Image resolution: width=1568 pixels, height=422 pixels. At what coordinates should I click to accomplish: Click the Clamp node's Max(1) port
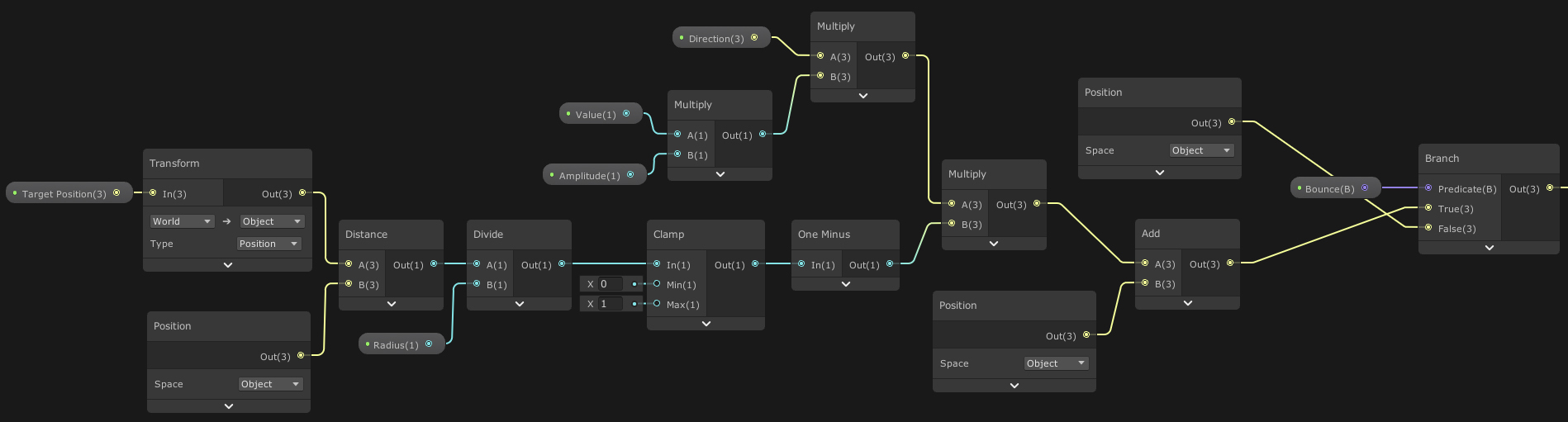pyautogui.click(x=657, y=304)
